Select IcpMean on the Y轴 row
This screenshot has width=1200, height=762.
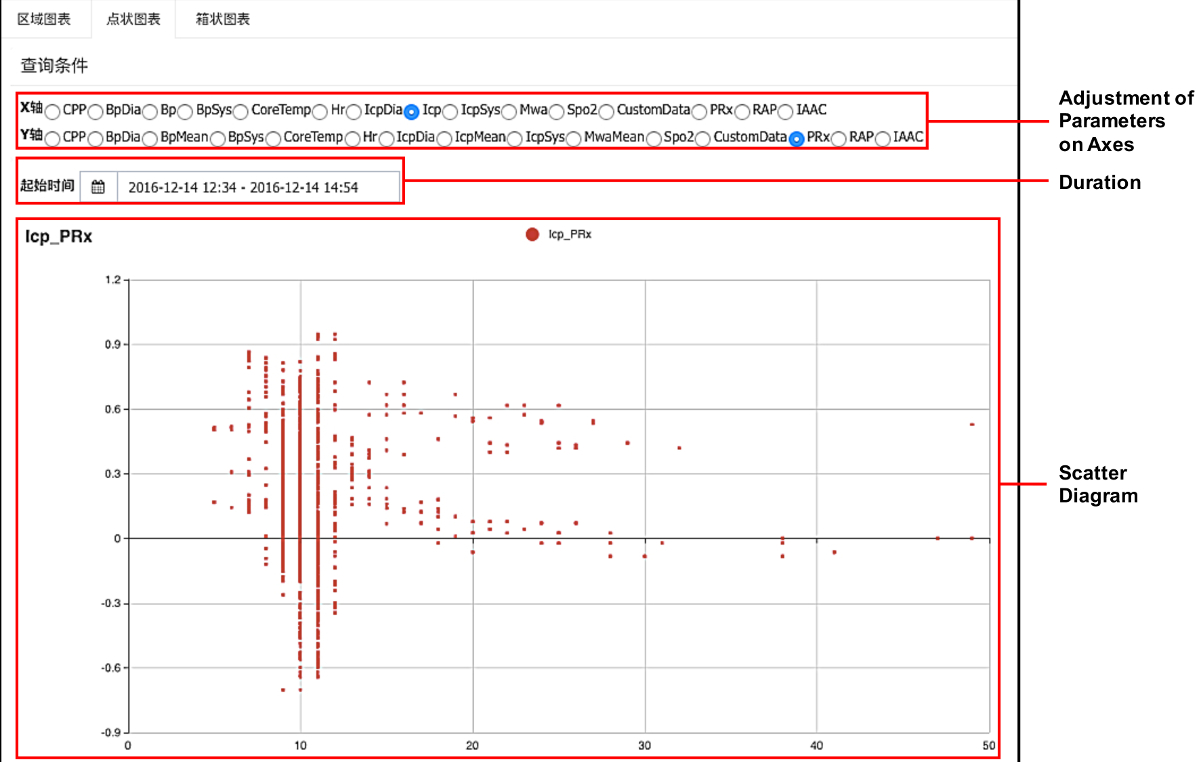(444, 138)
